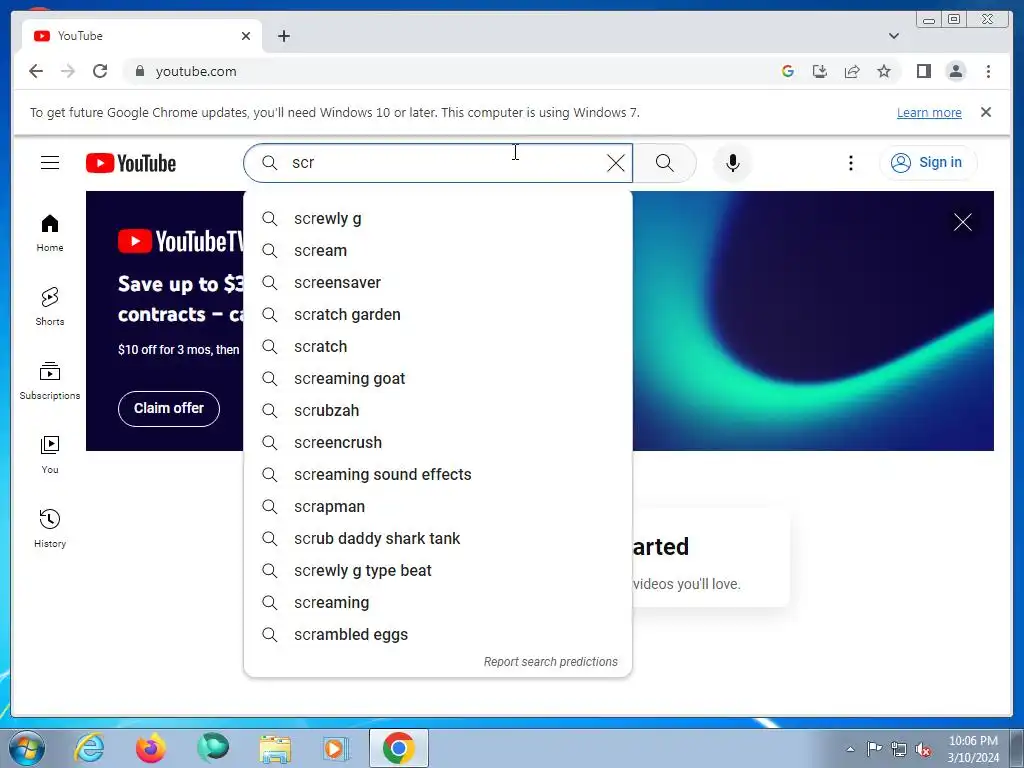Click the youtube.com address bar
Image resolution: width=1024 pixels, height=768 pixels.
click(451, 71)
